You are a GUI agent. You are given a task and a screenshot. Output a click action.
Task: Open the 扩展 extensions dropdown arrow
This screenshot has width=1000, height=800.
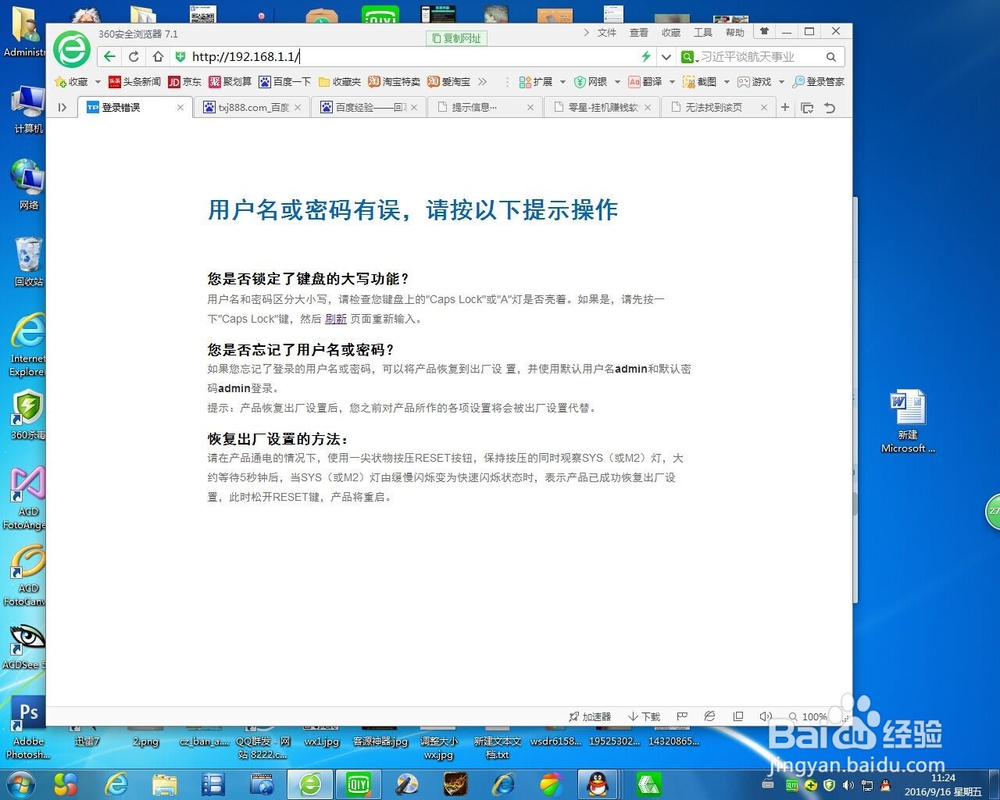click(564, 82)
